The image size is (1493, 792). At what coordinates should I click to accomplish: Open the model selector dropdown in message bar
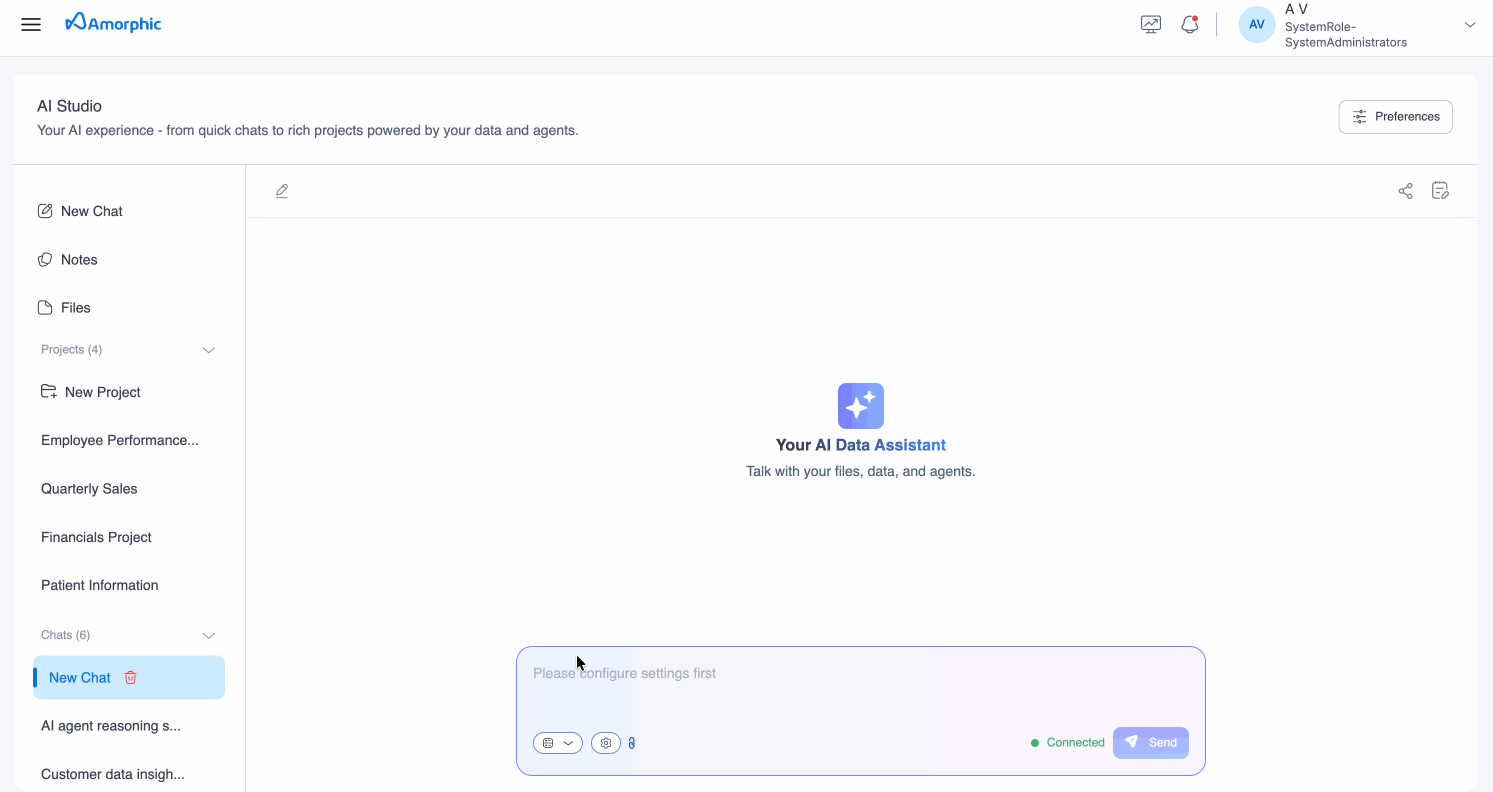tap(557, 743)
